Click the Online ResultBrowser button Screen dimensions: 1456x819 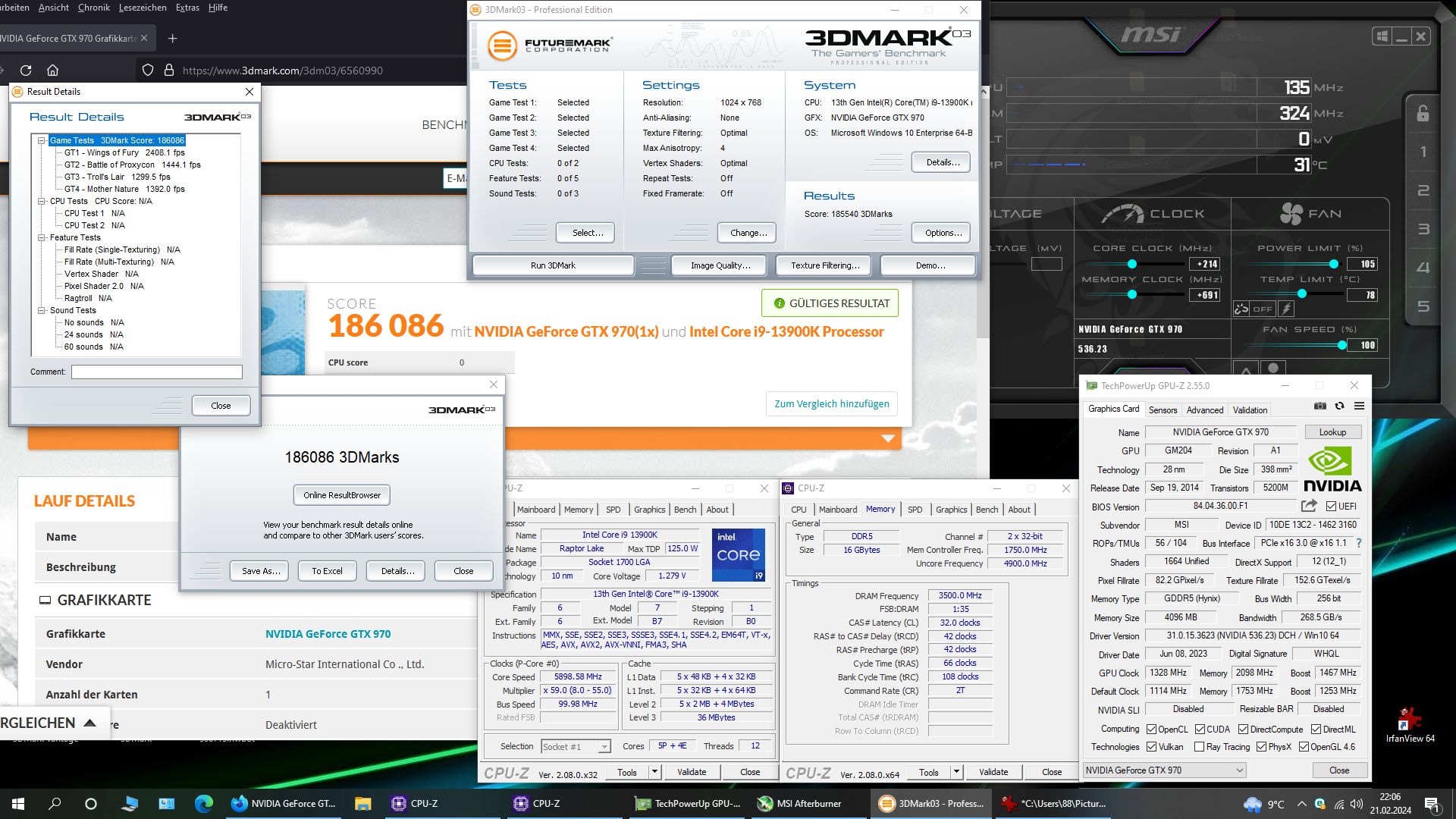[x=342, y=495]
